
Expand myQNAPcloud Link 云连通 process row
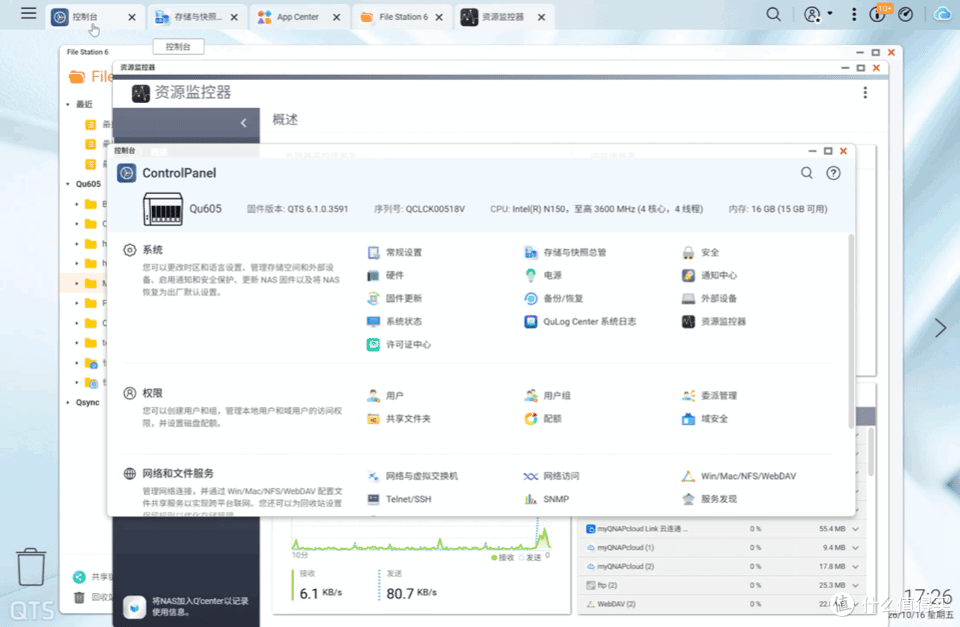pos(856,529)
